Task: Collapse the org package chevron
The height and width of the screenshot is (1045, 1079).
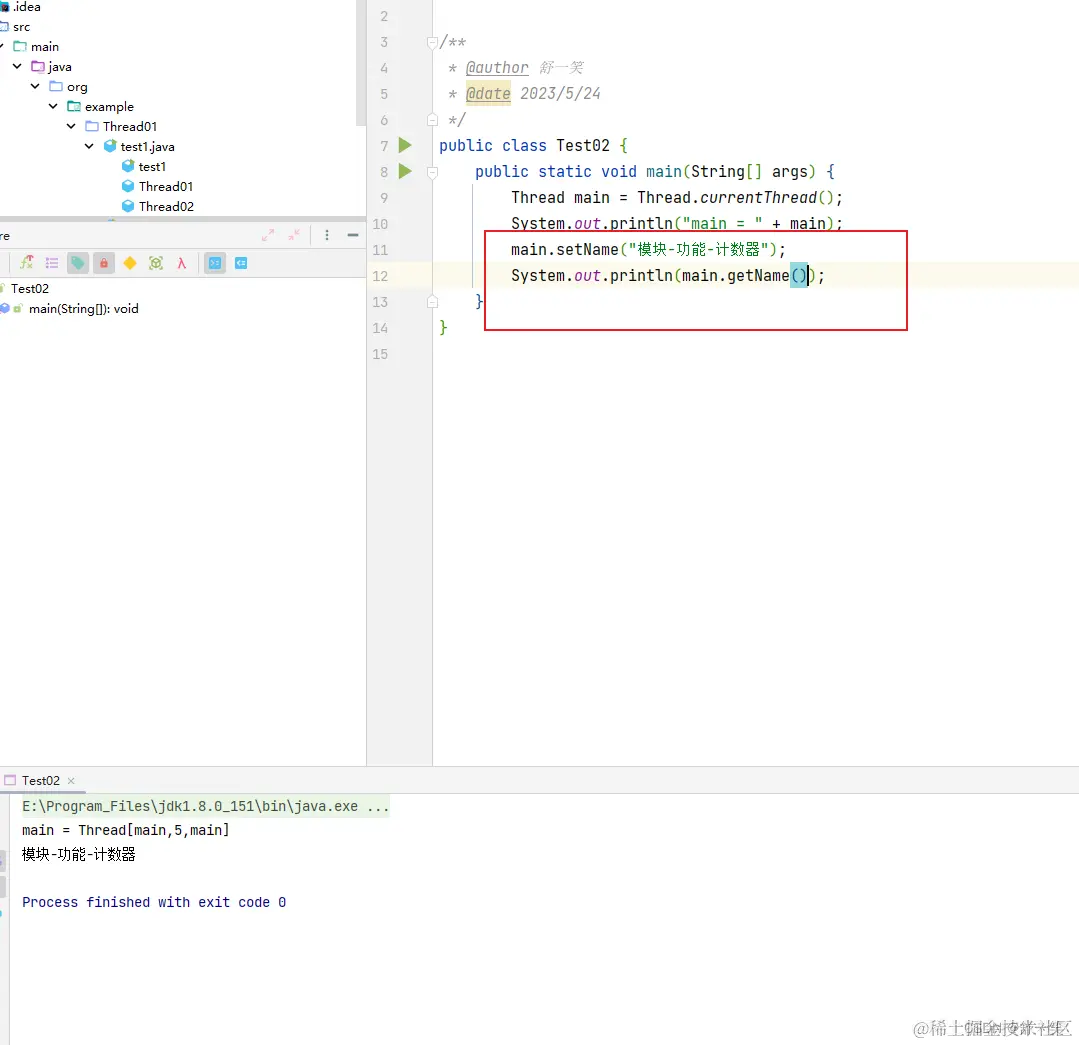Action: [35, 86]
